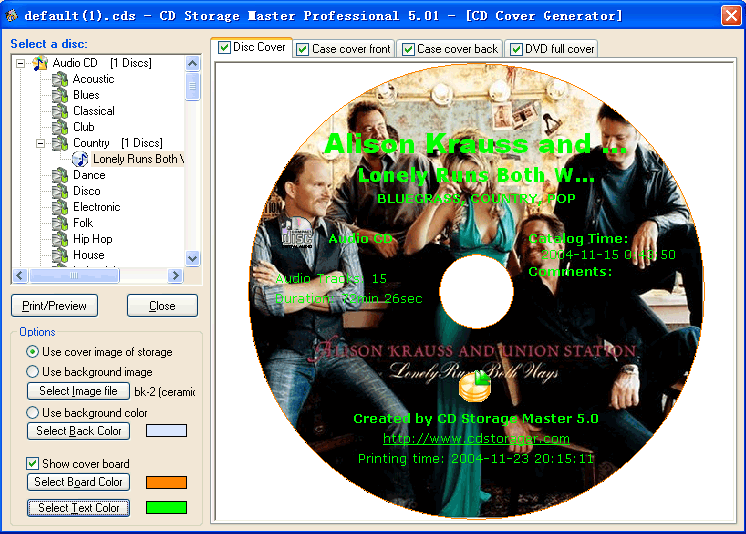Viewport: 746px width, 534px height.
Task: Click the Blues genre folder icon
Action: coord(60,95)
